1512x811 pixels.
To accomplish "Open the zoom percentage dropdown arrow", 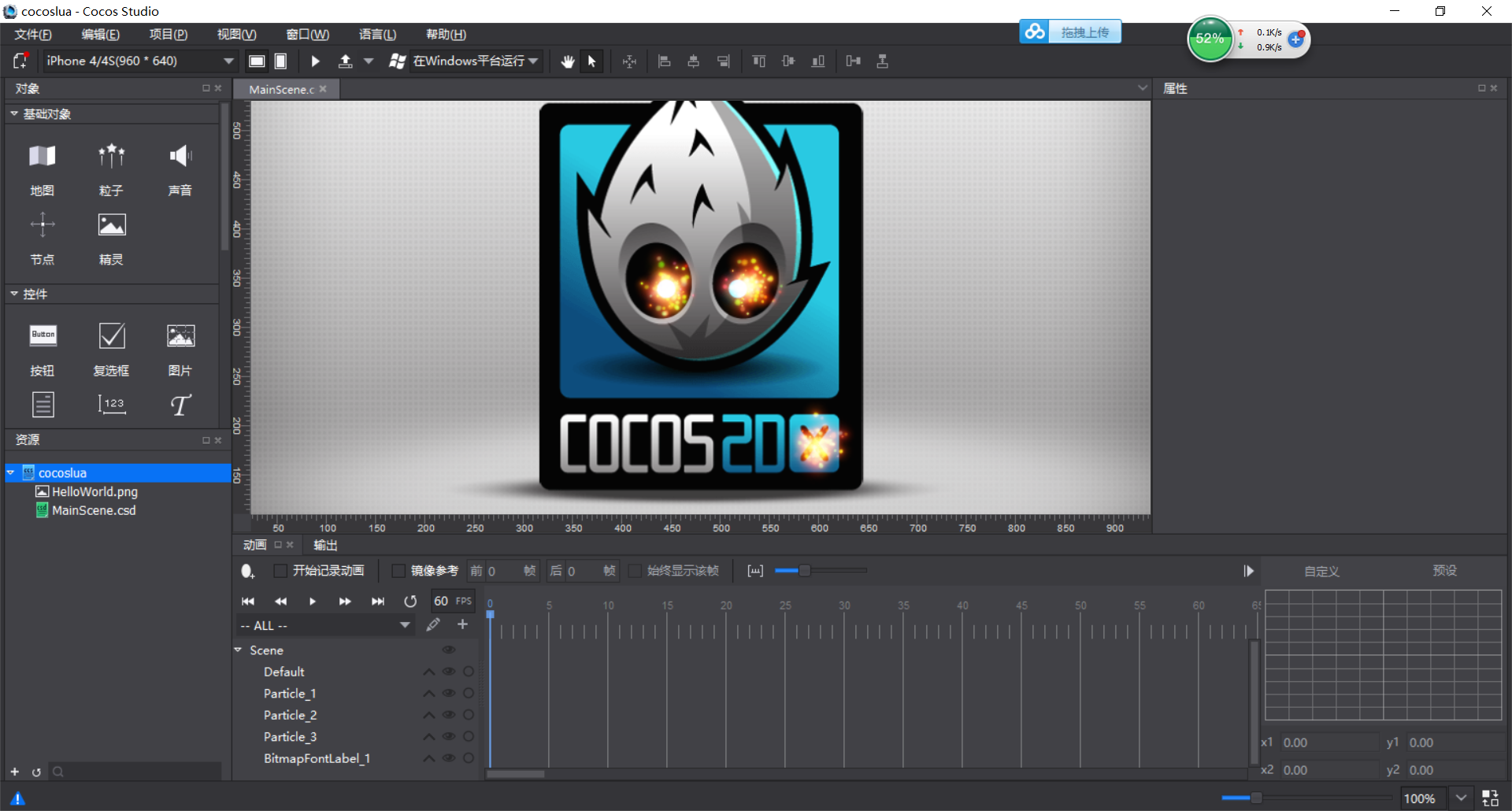I will [1461, 798].
